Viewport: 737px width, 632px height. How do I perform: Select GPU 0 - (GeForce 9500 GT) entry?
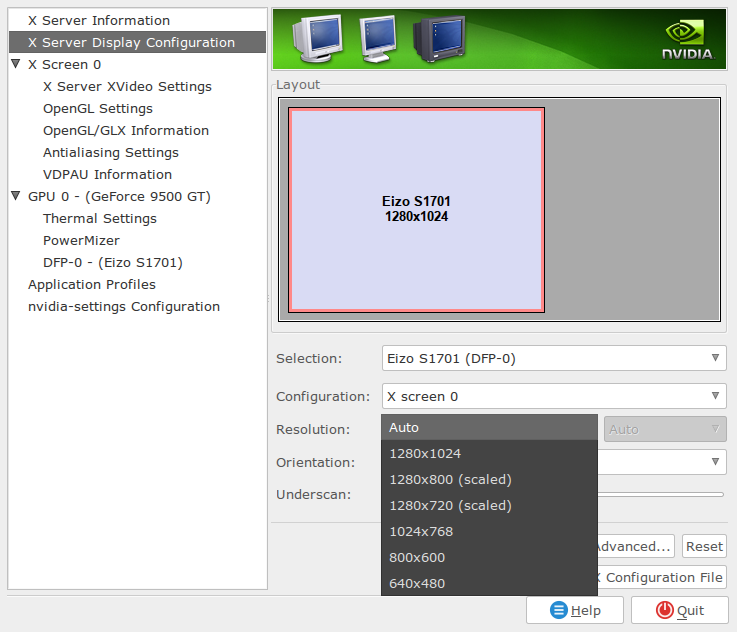tap(119, 196)
